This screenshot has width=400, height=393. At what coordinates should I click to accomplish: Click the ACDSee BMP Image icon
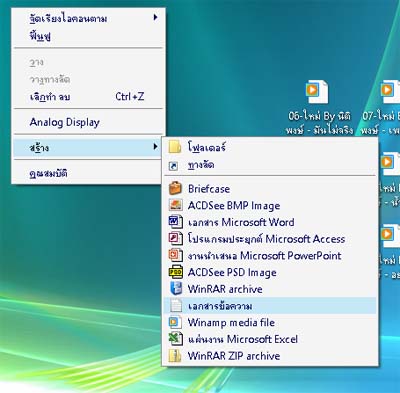(x=175, y=205)
